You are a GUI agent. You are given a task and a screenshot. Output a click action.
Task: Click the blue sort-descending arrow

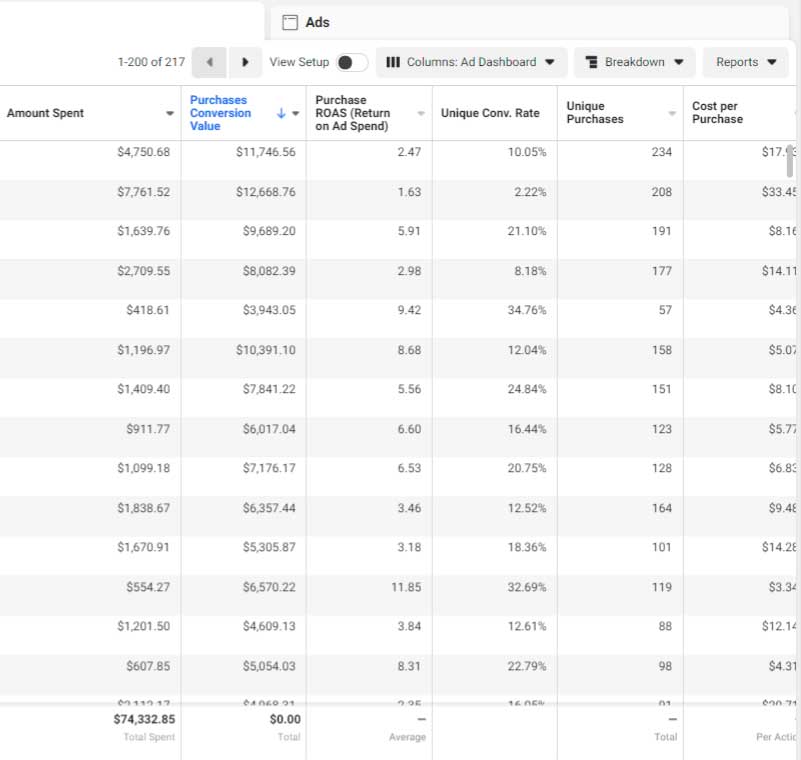pyautogui.click(x=281, y=113)
